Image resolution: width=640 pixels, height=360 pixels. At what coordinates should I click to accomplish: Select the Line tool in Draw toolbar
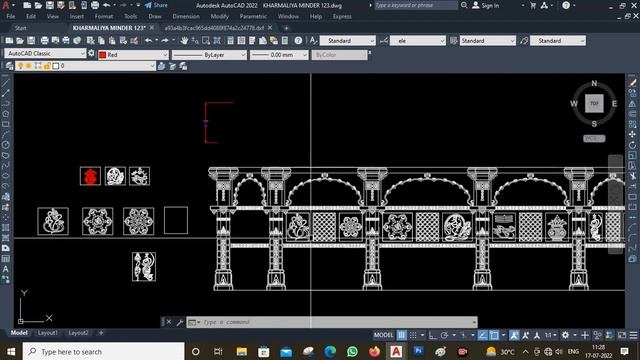click(x=5, y=82)
